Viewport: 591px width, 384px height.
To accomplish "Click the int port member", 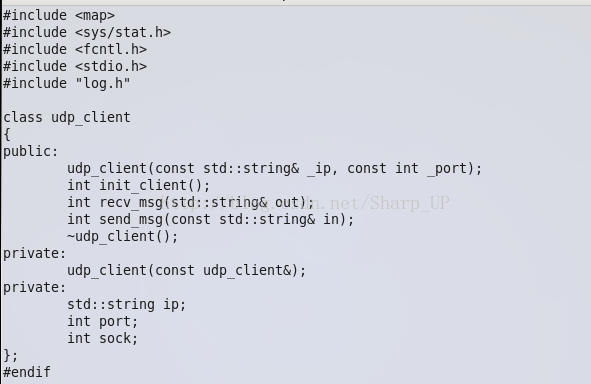I will click(x=103, y=321).
